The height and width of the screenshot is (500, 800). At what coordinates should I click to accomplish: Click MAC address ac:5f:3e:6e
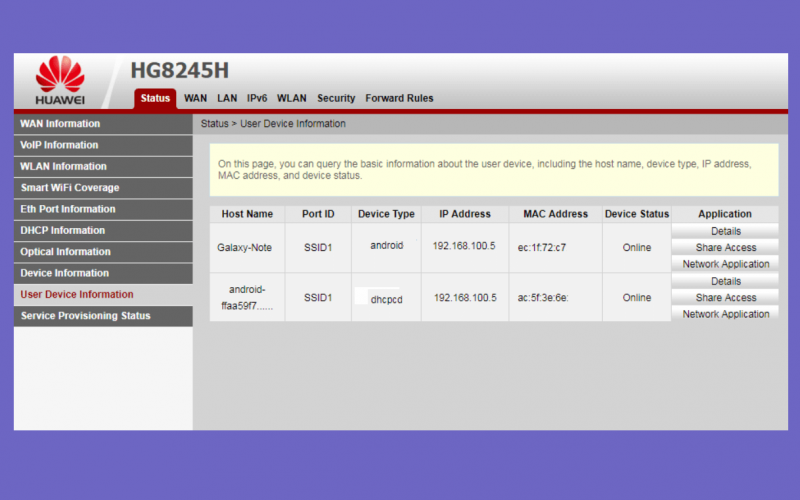(x=543, y=298)
